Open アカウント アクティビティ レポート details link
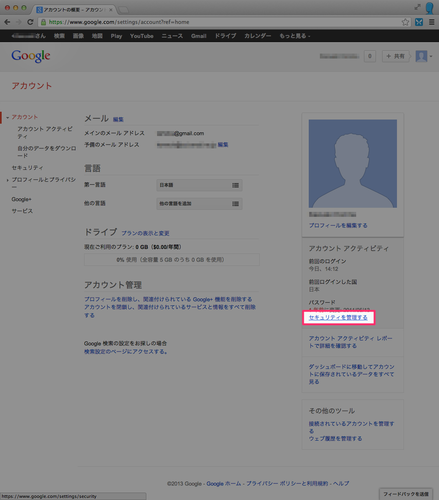 coord(350,342)
